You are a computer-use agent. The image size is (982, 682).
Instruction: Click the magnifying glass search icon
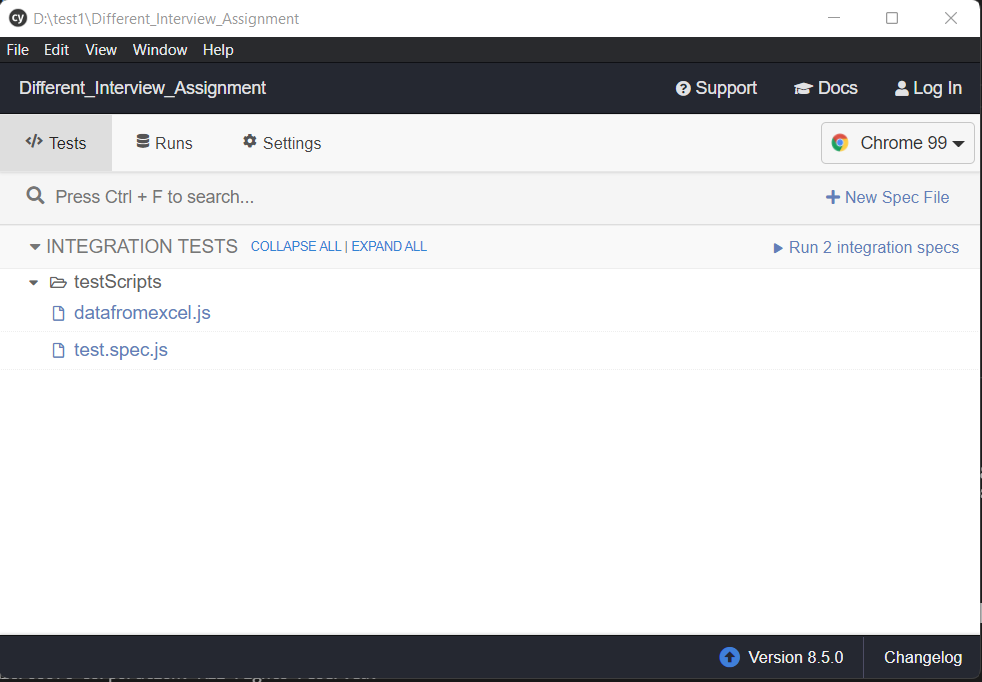pos(35,196)
